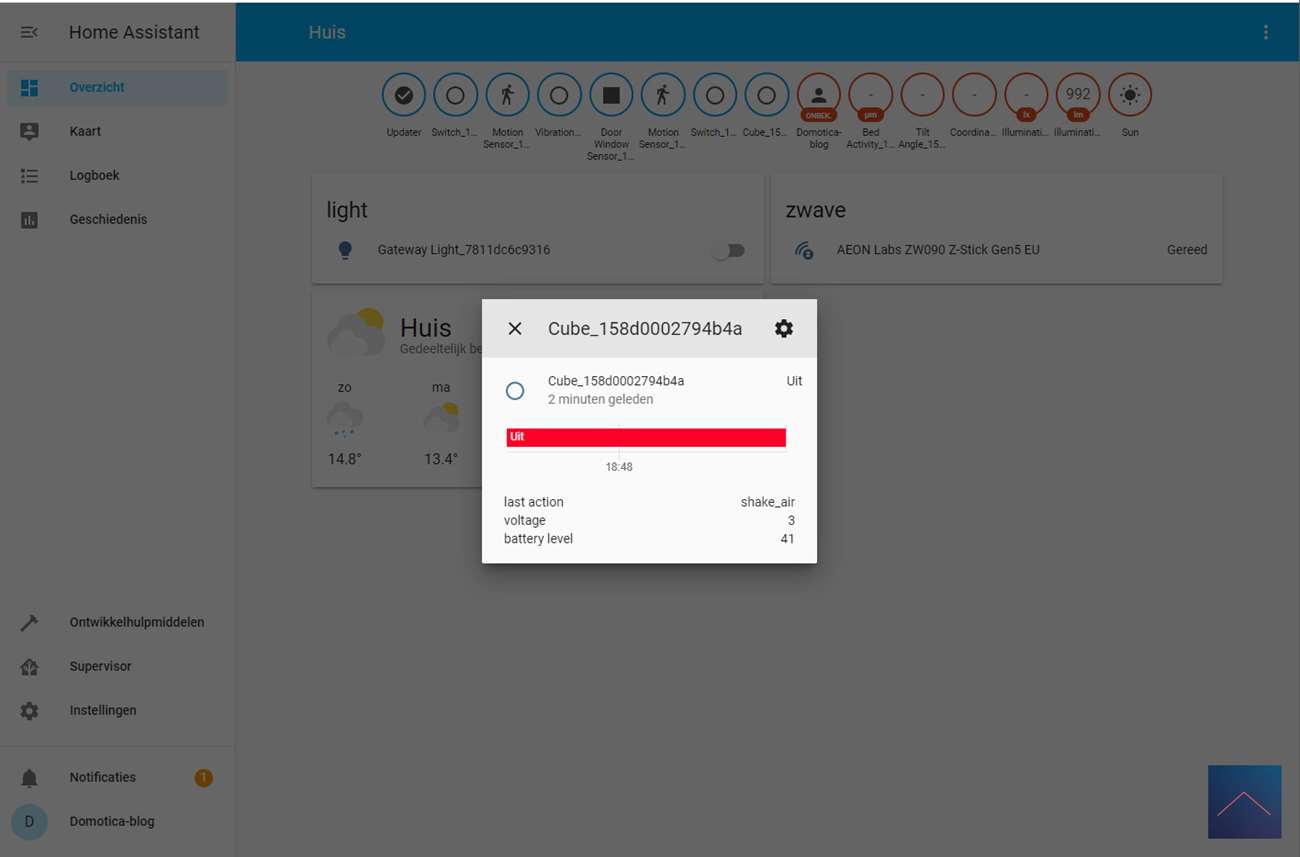Close the Cube entity dialog

tap(515, 329)
